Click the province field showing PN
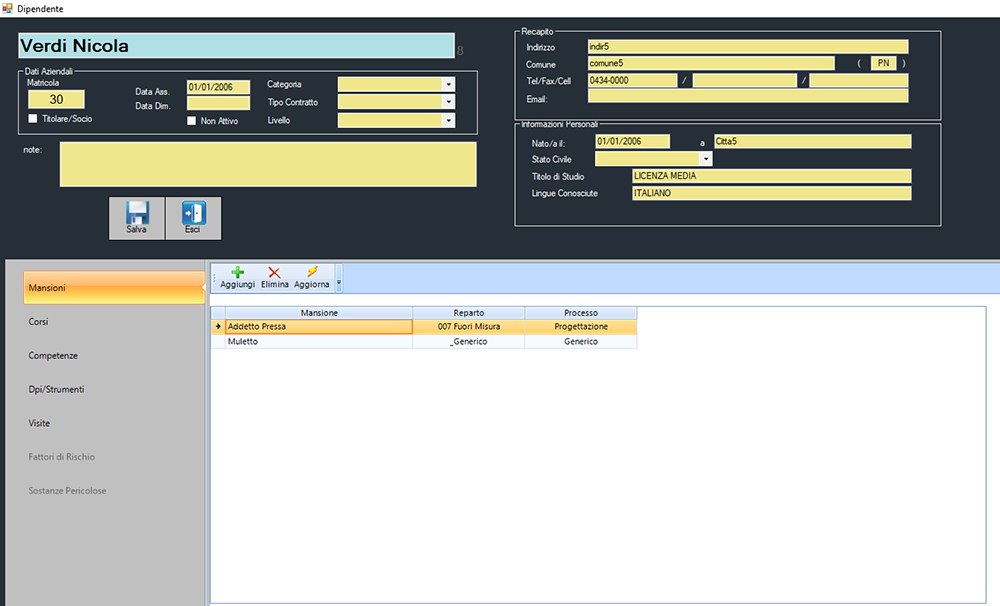The image size is (1000, 606). 883,63
